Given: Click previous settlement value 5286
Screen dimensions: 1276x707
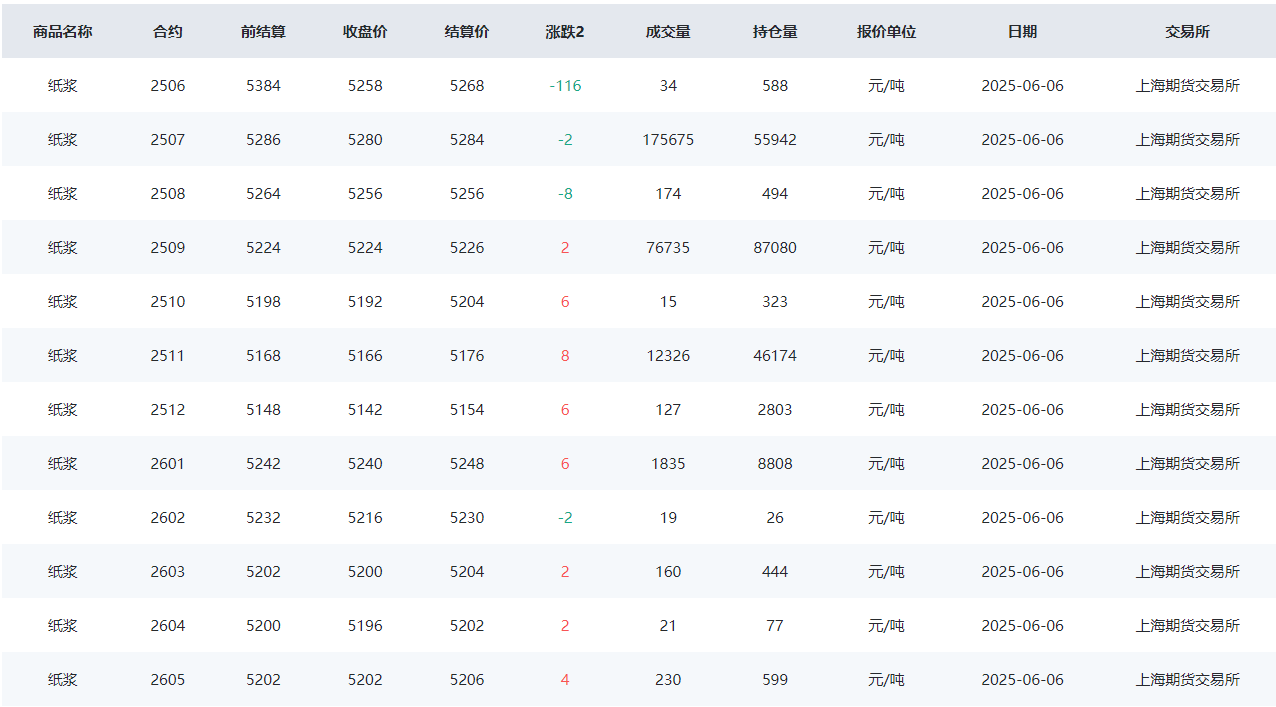Looking at the screenshot, I should [263, 140].
